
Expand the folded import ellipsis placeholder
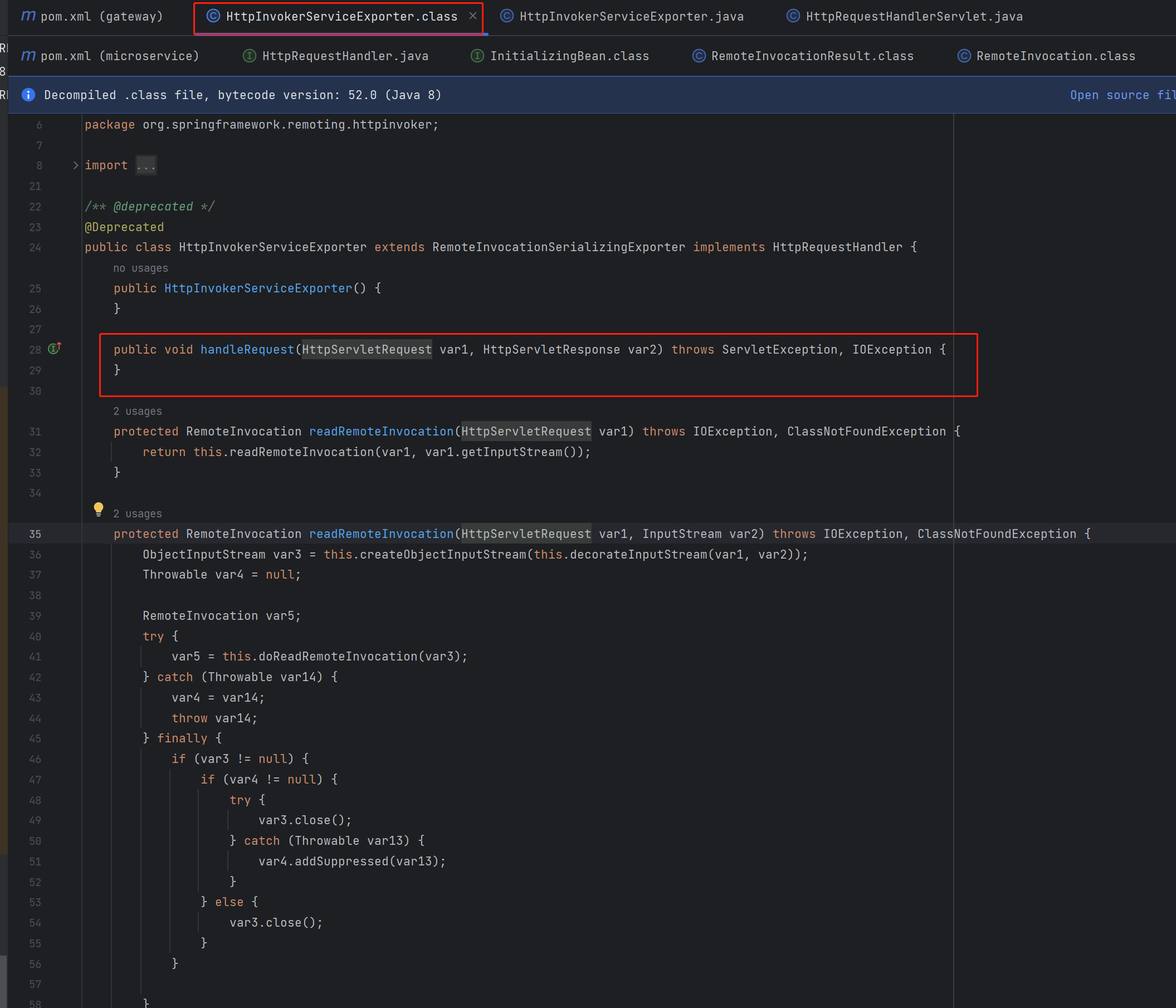tap(146, 165)
